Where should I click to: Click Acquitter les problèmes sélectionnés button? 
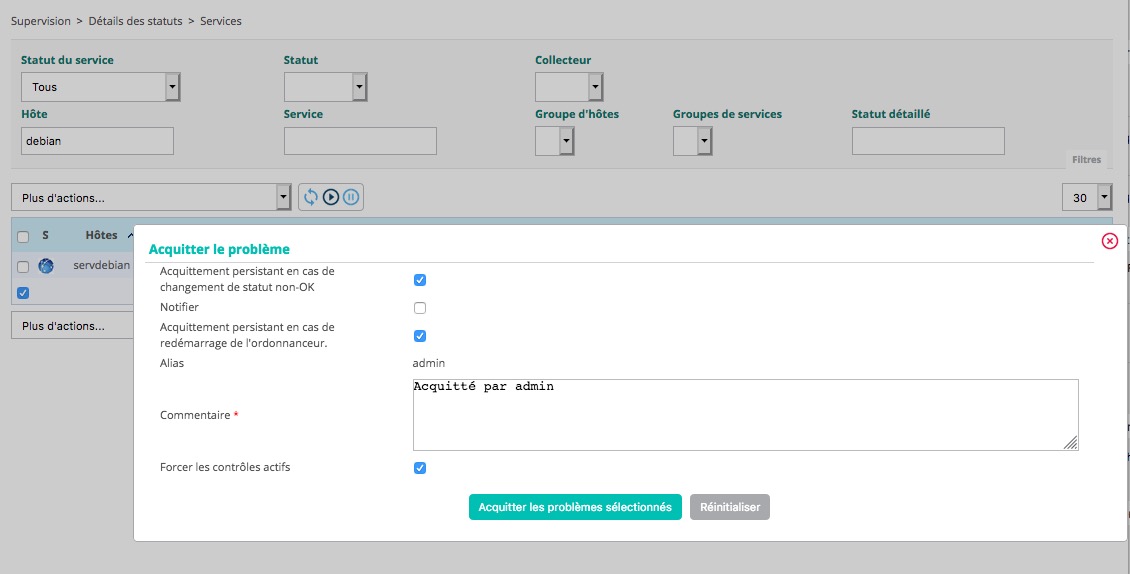tap(575, 507)
